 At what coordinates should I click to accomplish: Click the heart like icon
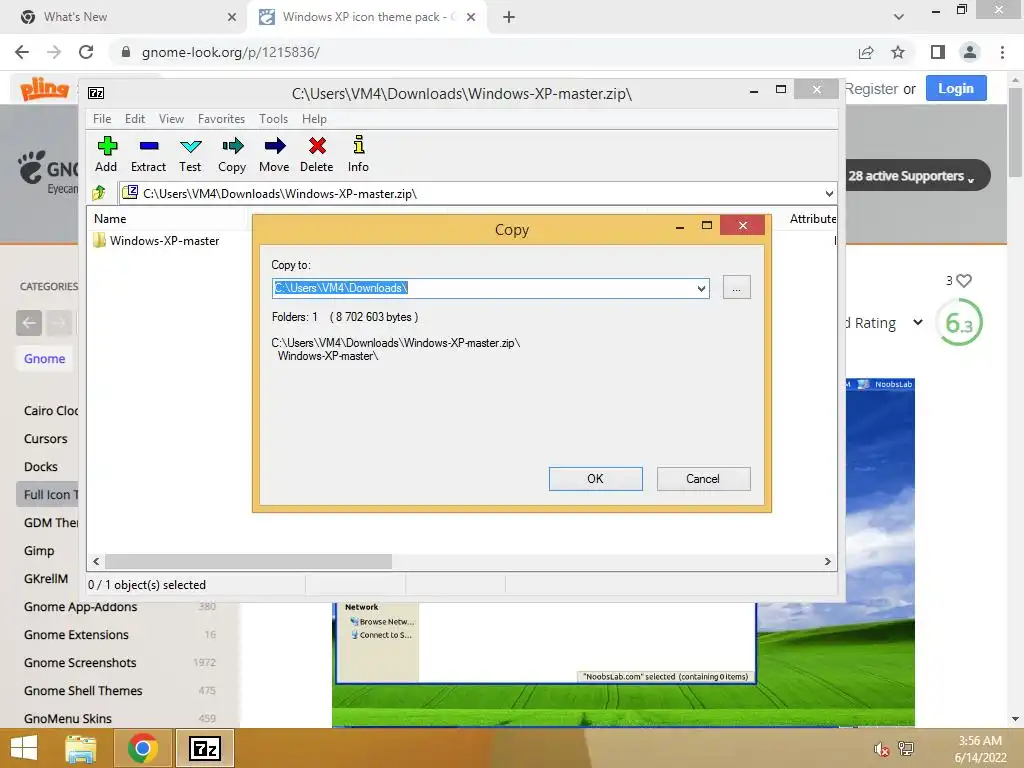963,280
